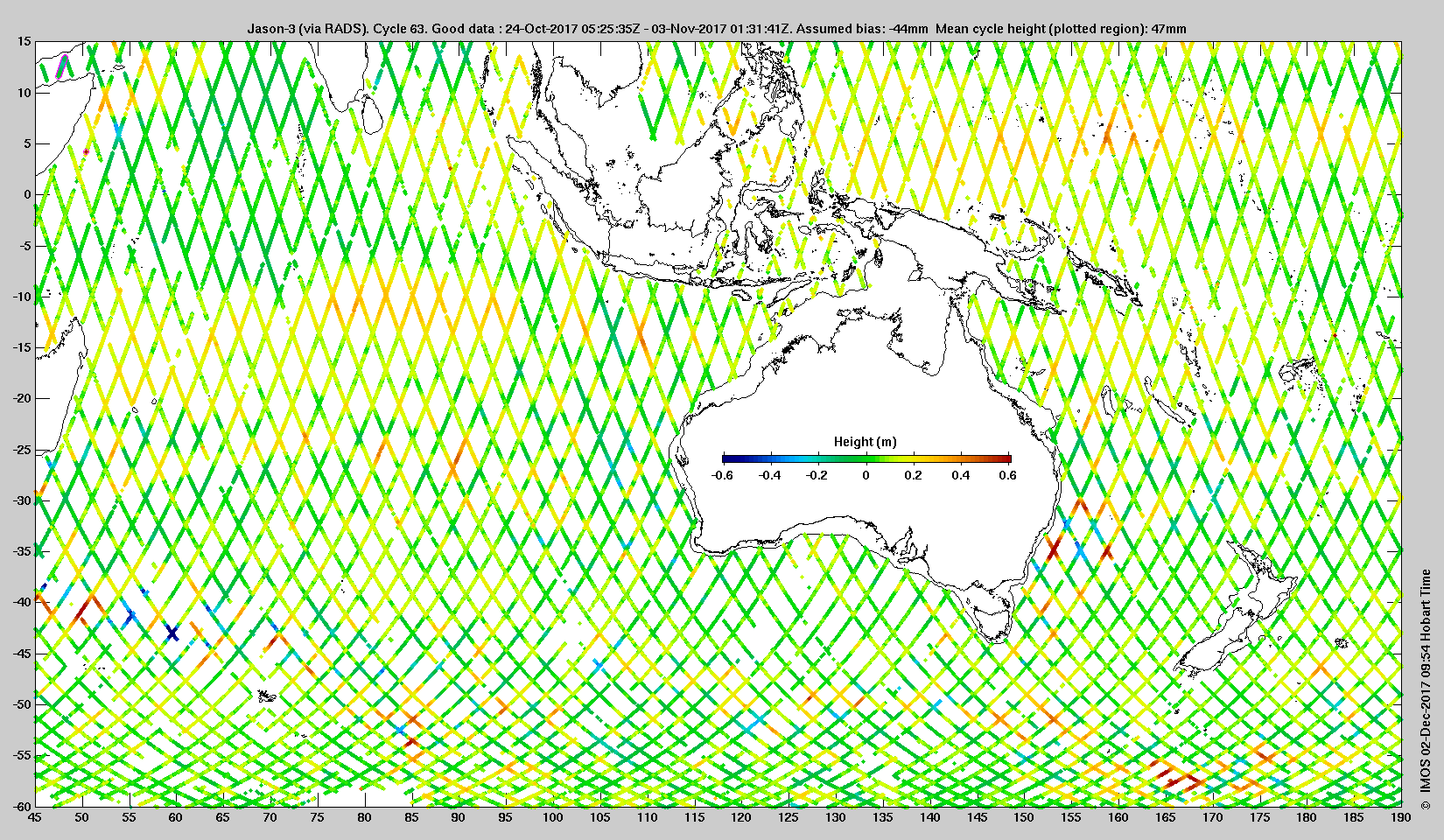Click 'Cycle 63' in the plot title
The height and width of the screenshot is (840, 1444).
400,28
